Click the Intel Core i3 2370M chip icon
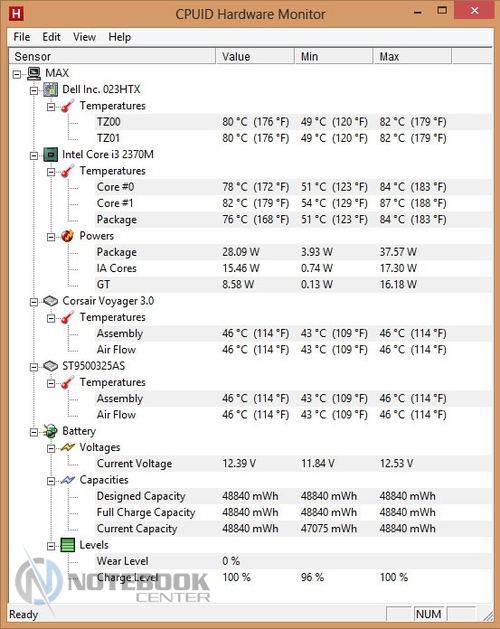Viewport: 500px width, 629px height. tap(51, 154)
